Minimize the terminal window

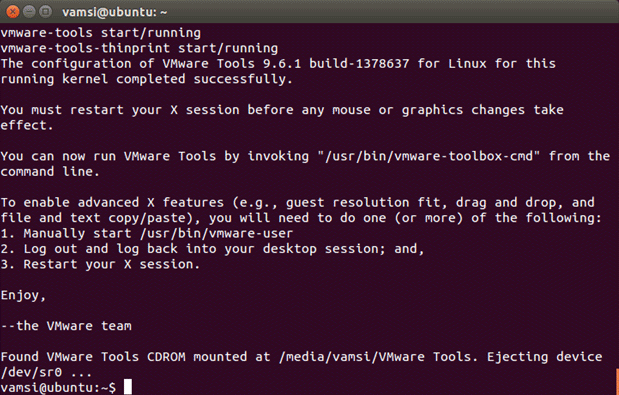(x=29, y=12)
